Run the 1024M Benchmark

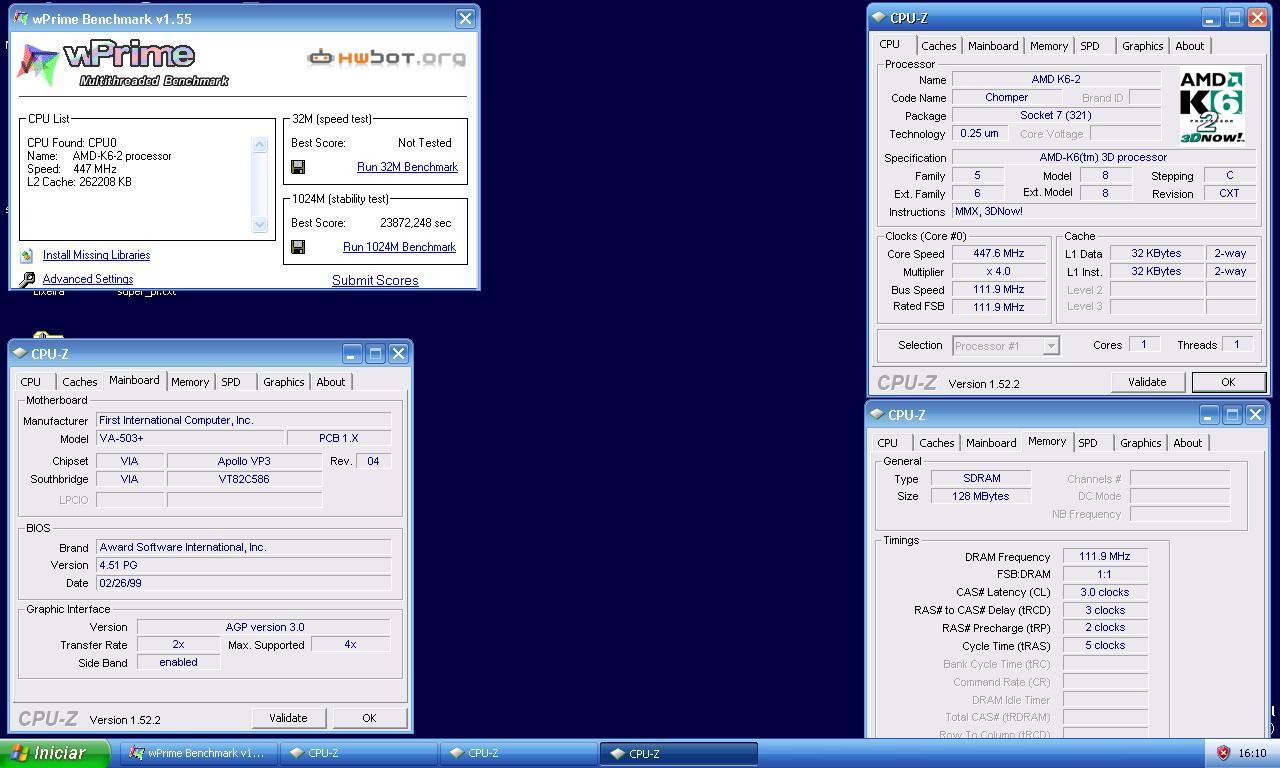click(x=399, y=247)
